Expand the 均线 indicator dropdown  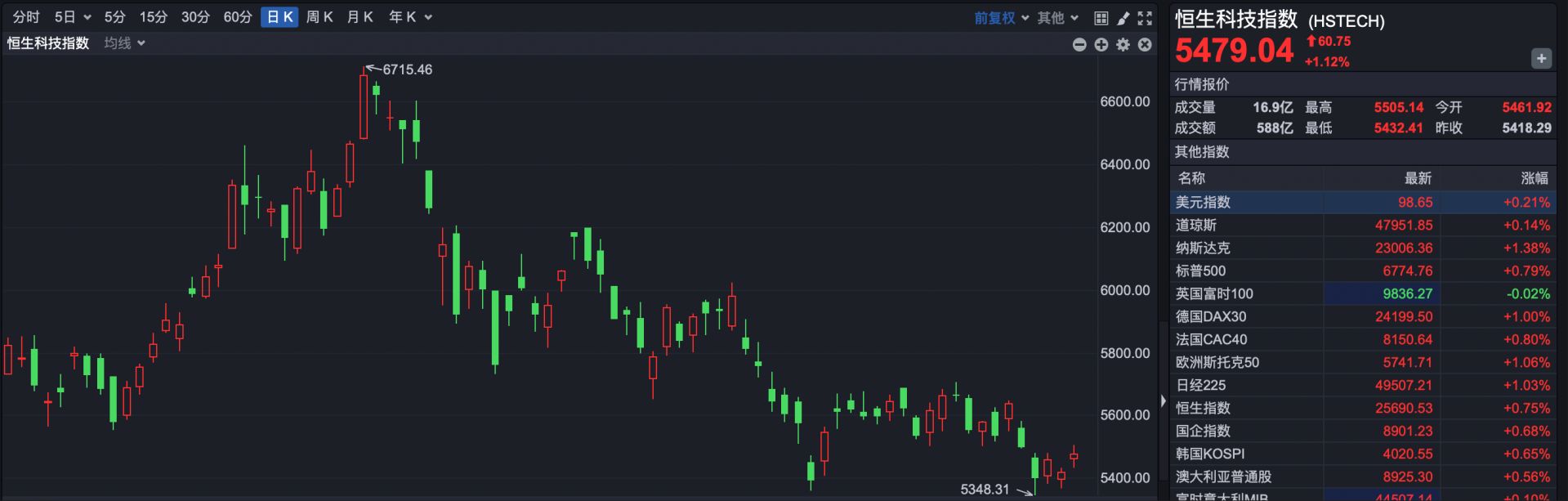[125, 42]
